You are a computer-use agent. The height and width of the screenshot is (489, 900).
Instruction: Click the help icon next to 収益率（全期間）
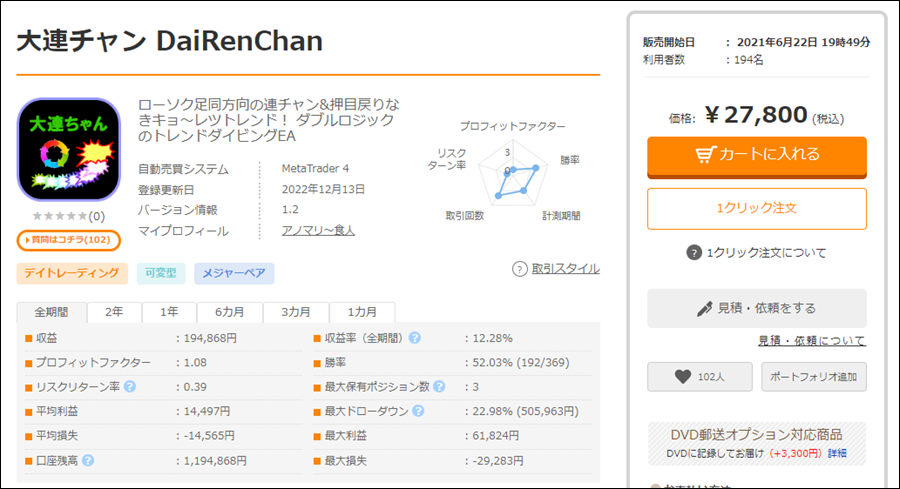click(414, 338)
